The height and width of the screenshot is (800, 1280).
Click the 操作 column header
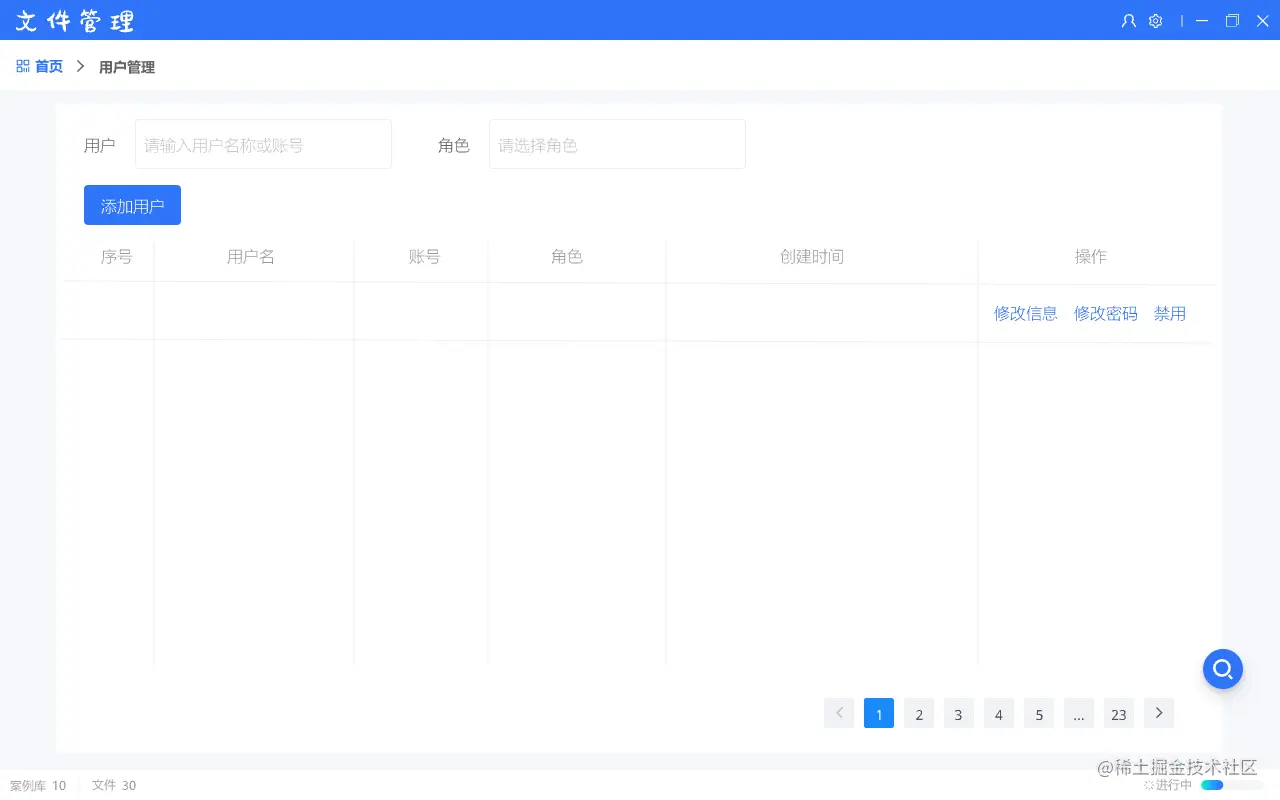1091,257
